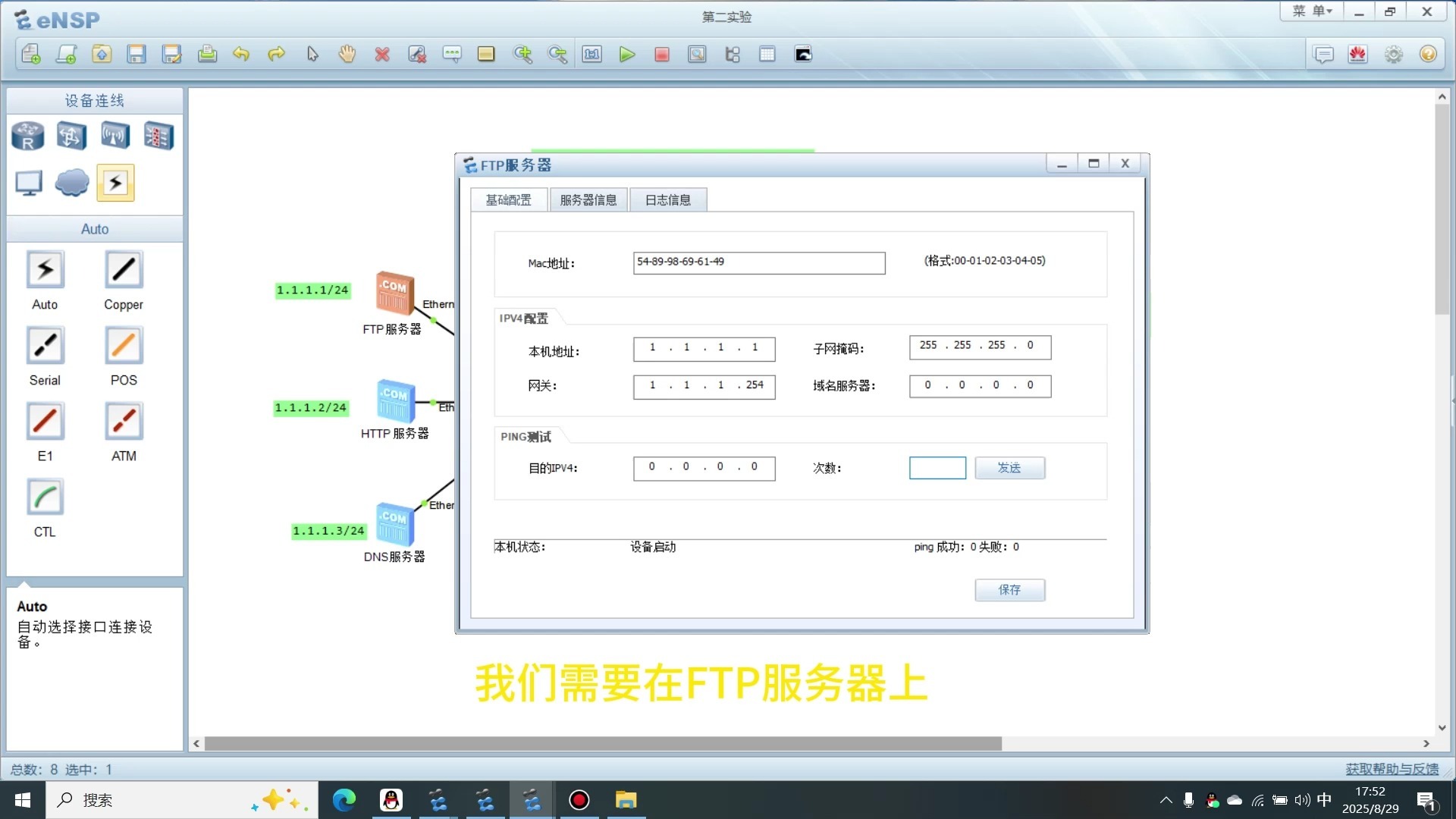Viewport: 1456px width, 819px height.
Task: Select the router device category icon
Action: [28, 136]
